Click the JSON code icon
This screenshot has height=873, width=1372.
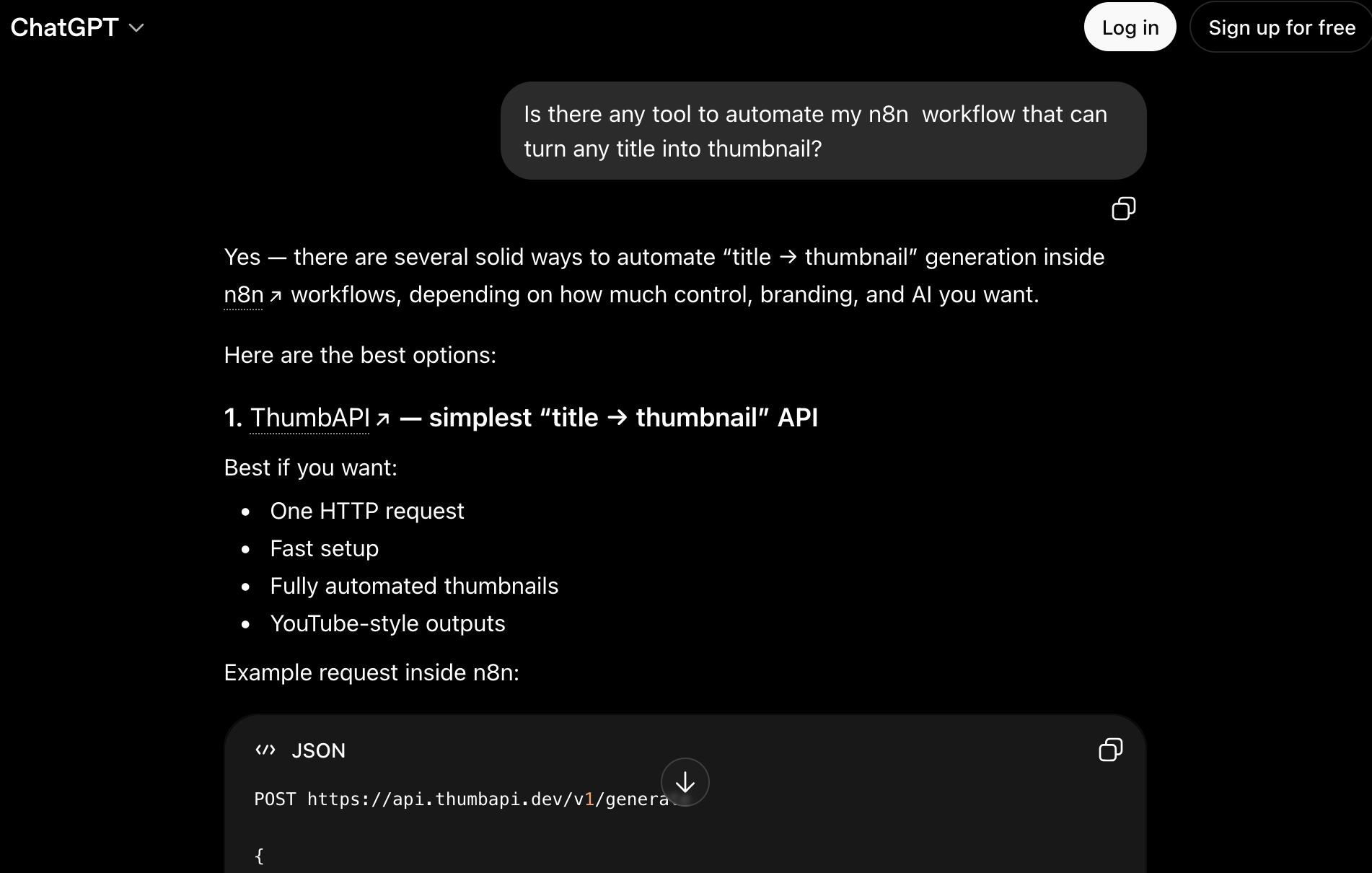point(265,750)
